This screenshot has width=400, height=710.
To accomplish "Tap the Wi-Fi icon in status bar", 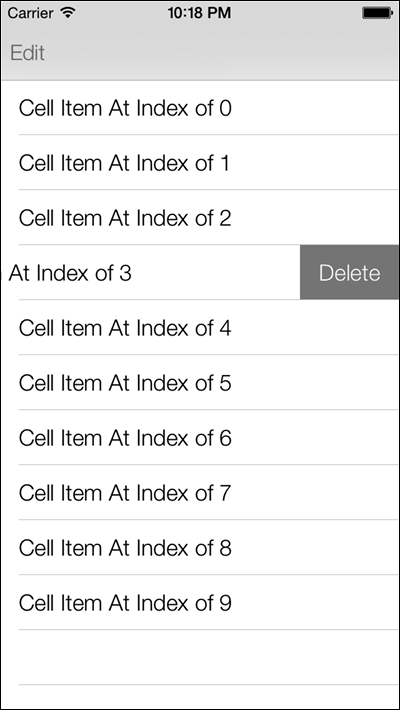I will (68, 13).
